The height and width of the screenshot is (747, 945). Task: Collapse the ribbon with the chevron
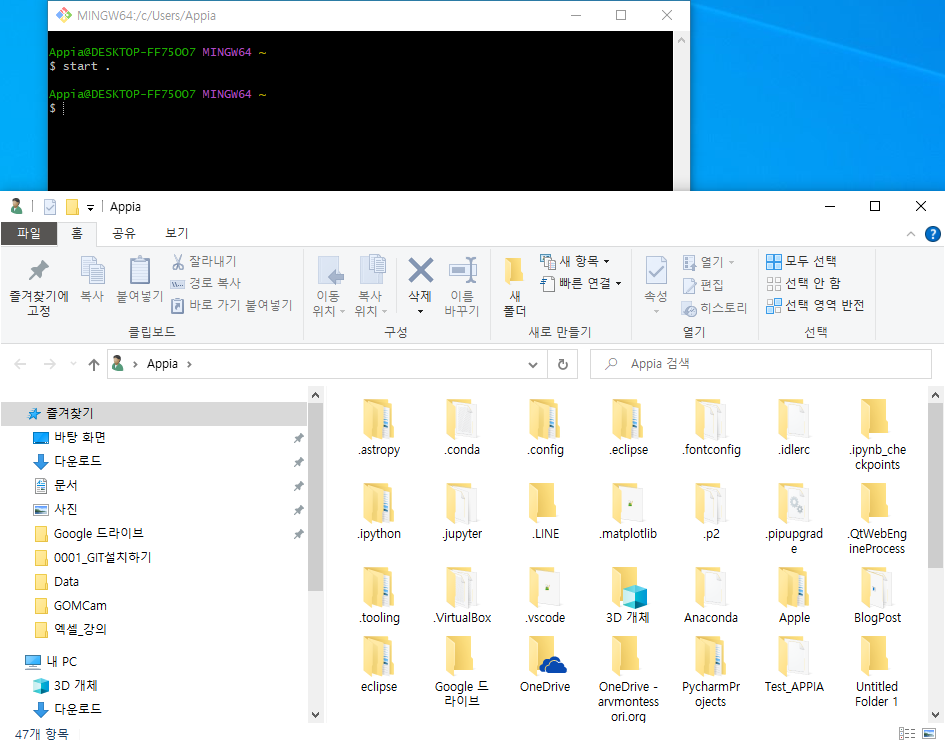[x=911, y=234]
